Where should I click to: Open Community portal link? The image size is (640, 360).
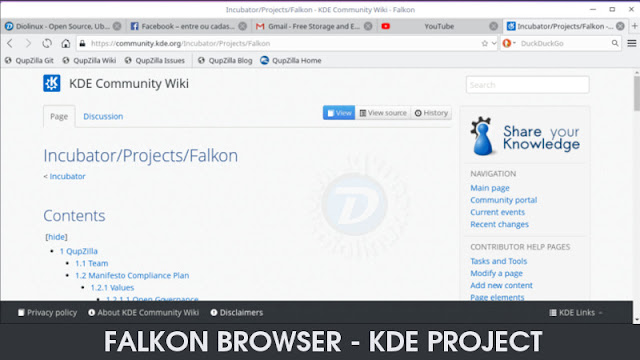(x=503, y=200)
